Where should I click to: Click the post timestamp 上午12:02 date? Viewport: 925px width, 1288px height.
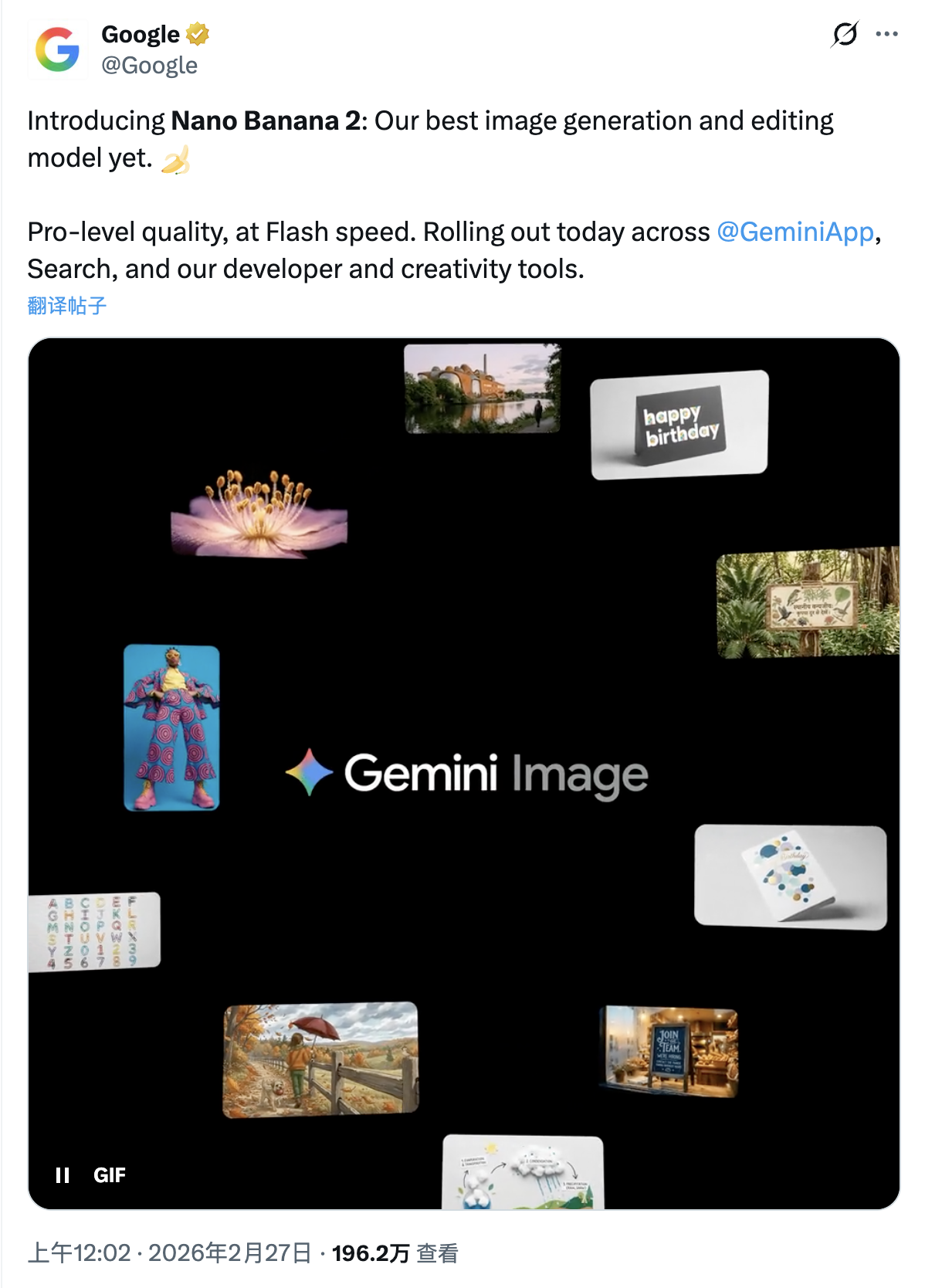click(x=170, y=1252)
